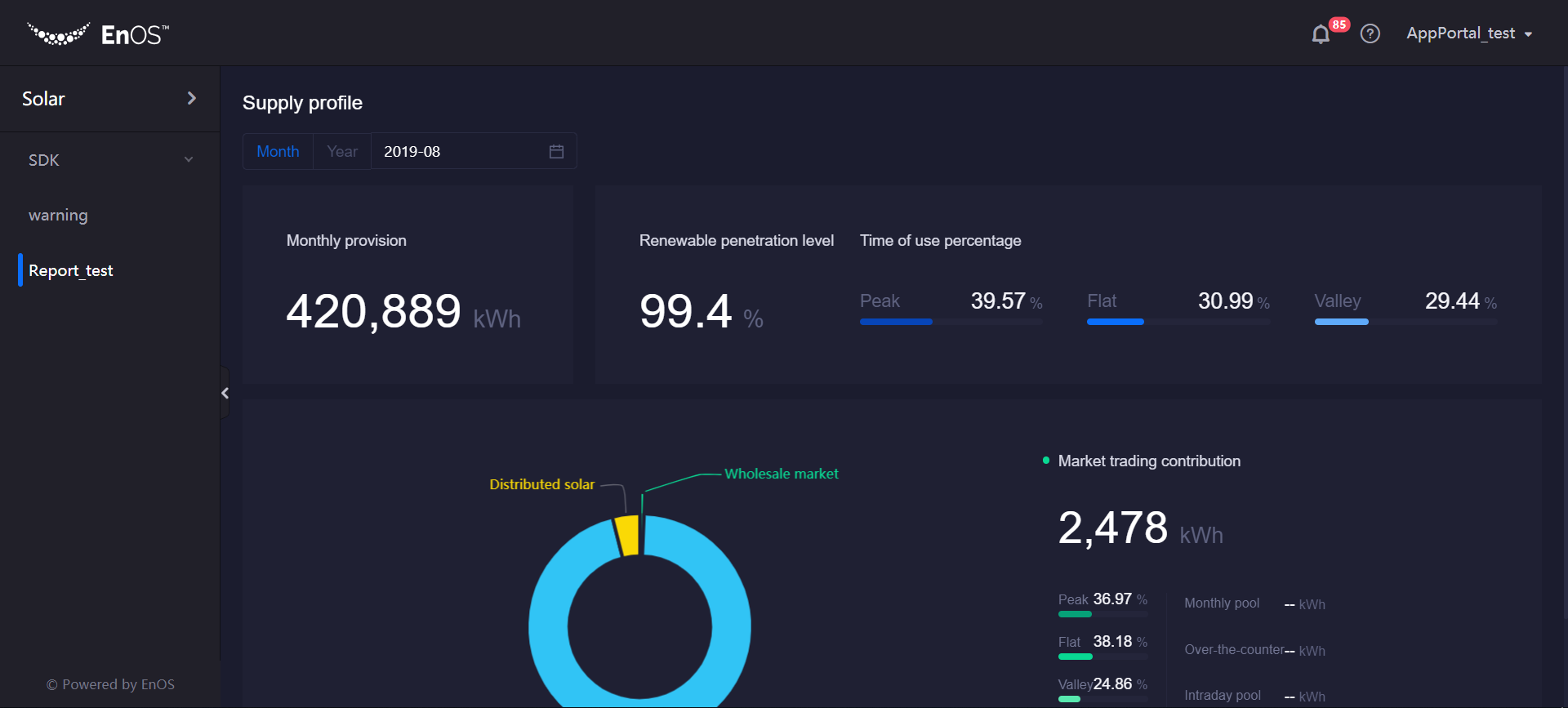Click the 420,889 kWh monthly provision value
Viewport: 1568px width, 708px height.
pos(403,311)
